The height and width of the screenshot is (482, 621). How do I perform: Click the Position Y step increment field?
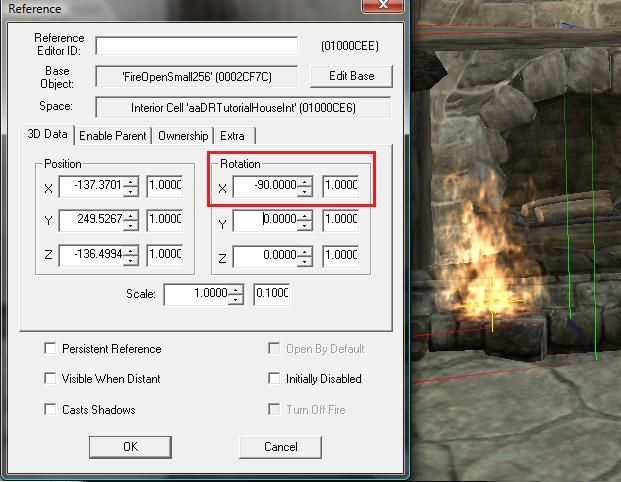coord(165,220)
